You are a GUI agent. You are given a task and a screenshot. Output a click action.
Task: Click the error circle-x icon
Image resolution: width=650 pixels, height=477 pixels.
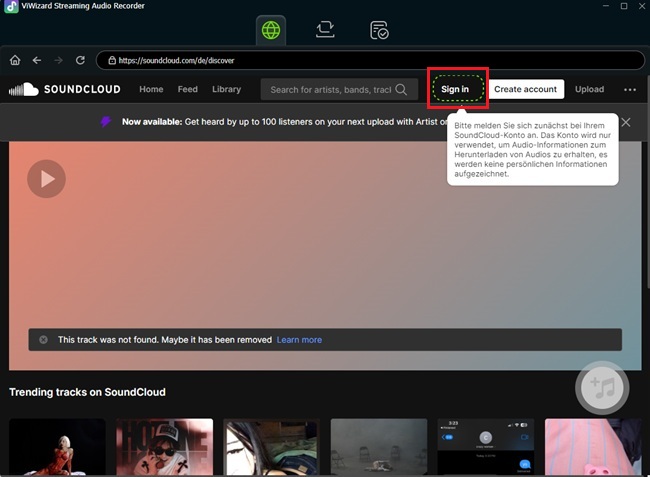point(43,340)
